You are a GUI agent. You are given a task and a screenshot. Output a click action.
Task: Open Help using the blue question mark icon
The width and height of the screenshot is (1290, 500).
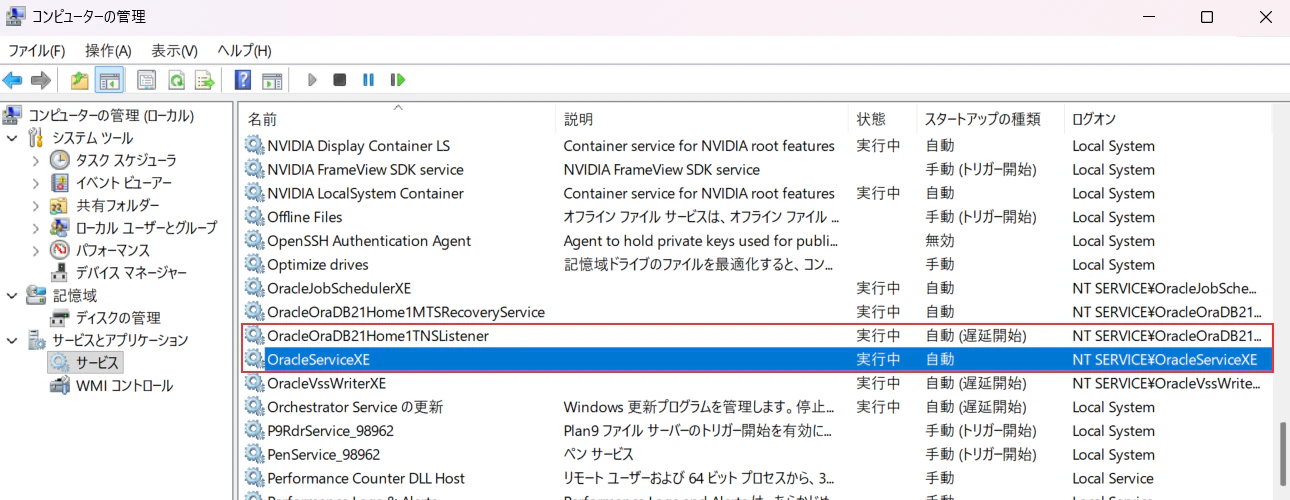coord(243,80)
